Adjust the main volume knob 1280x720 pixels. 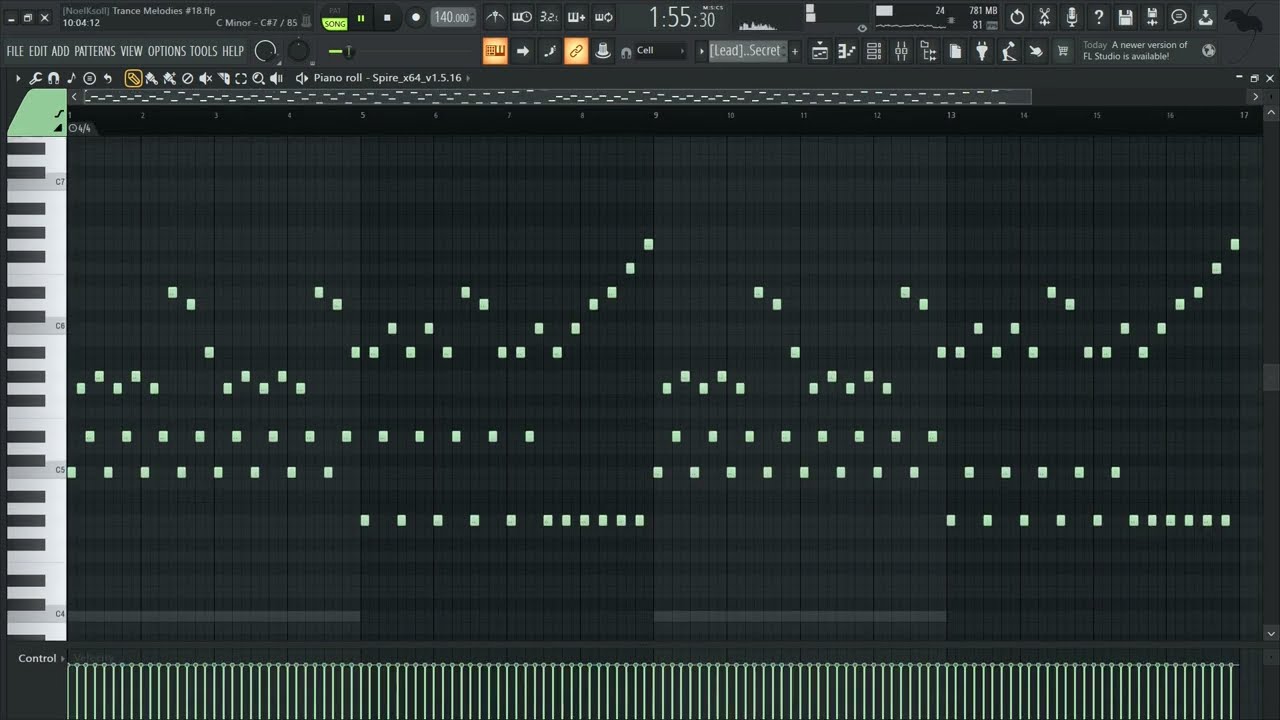265,50
